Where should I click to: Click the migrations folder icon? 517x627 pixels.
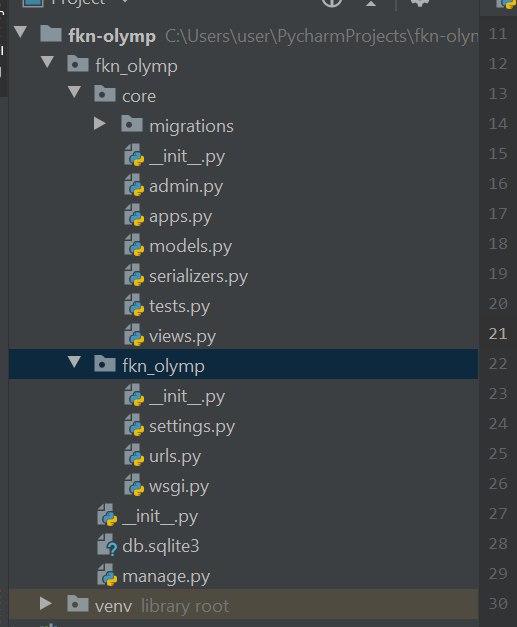[x=132, y=124]
